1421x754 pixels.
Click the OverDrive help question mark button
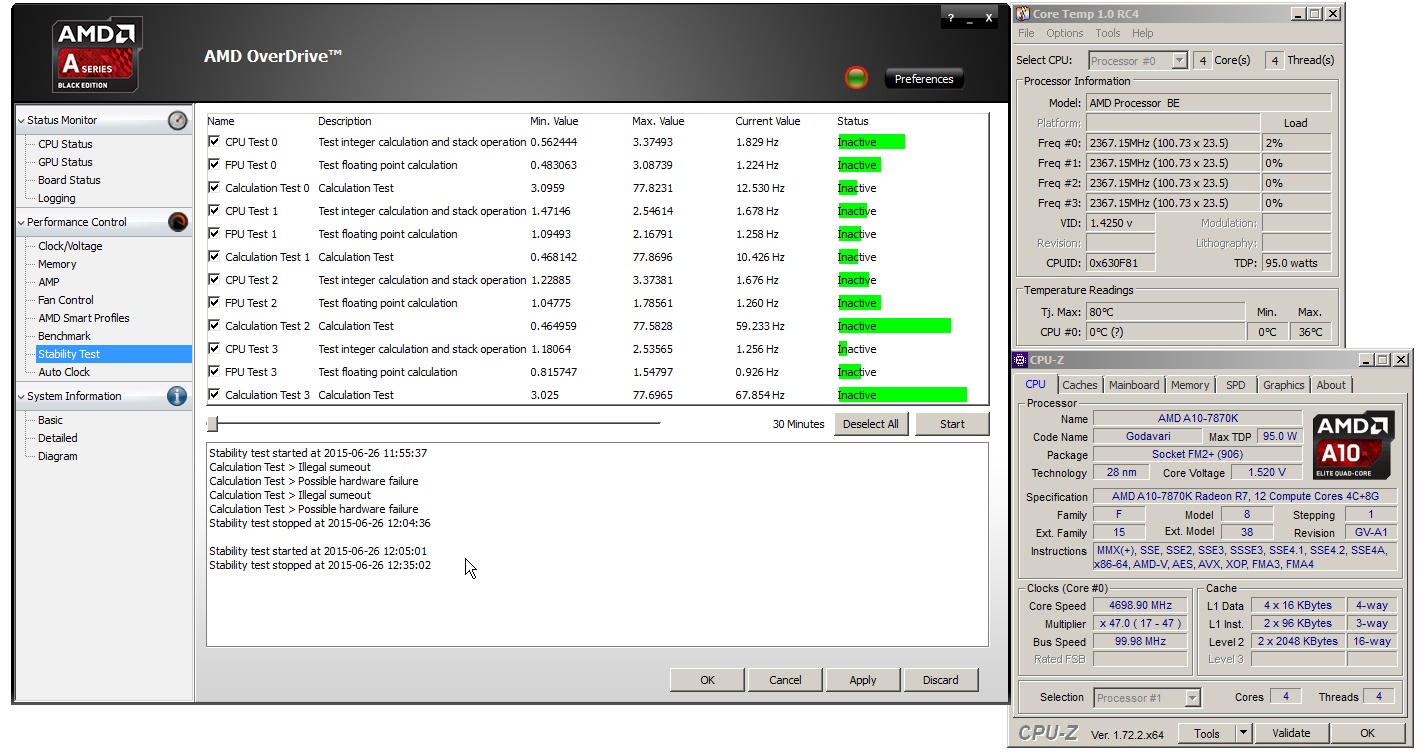click(x=950, y=18)
